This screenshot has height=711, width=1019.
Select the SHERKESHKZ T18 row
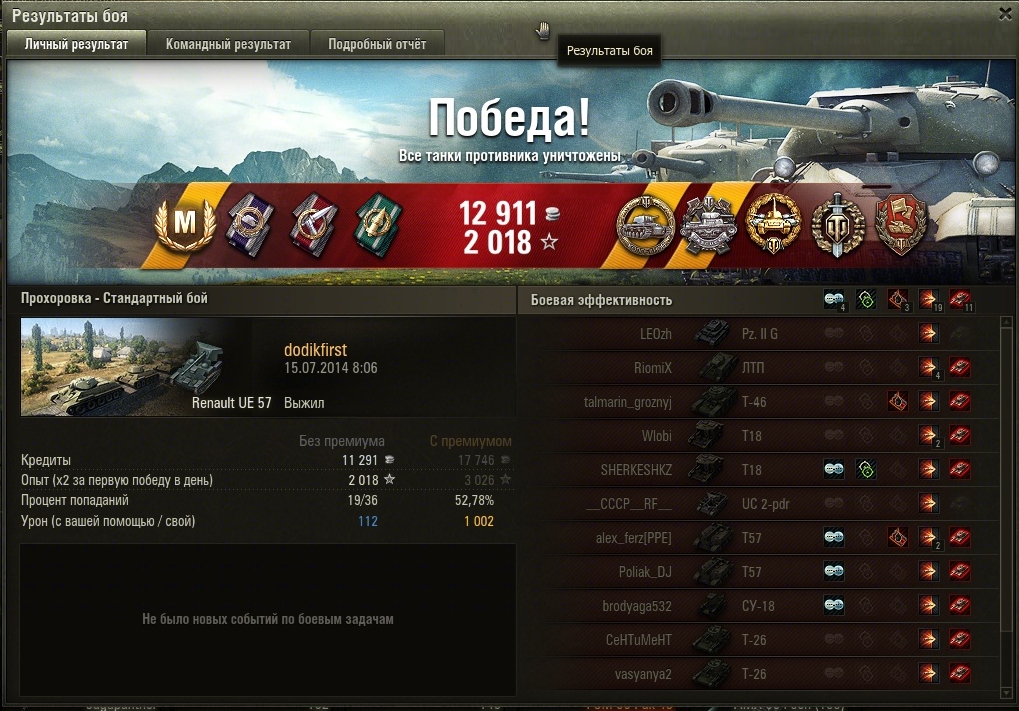pos(759,469)
